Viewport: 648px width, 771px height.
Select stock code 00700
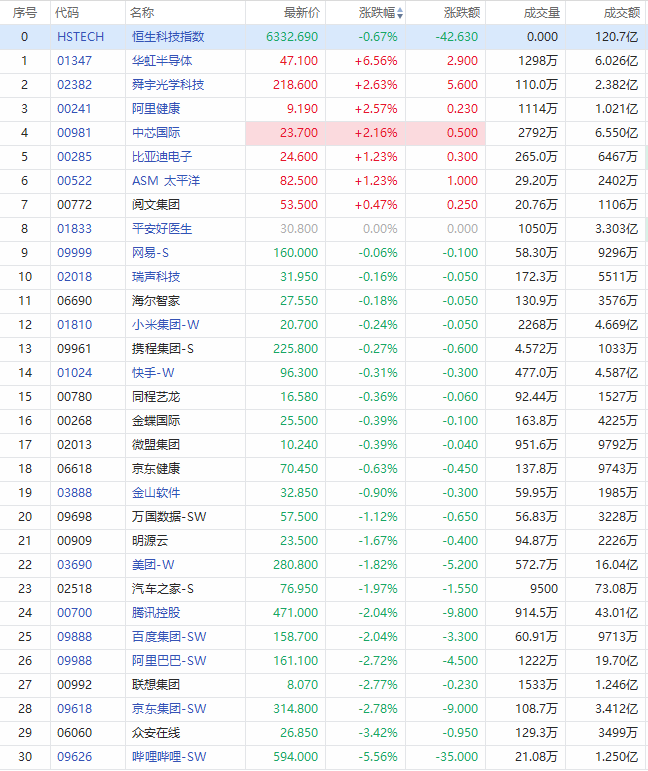click(75, 613)
